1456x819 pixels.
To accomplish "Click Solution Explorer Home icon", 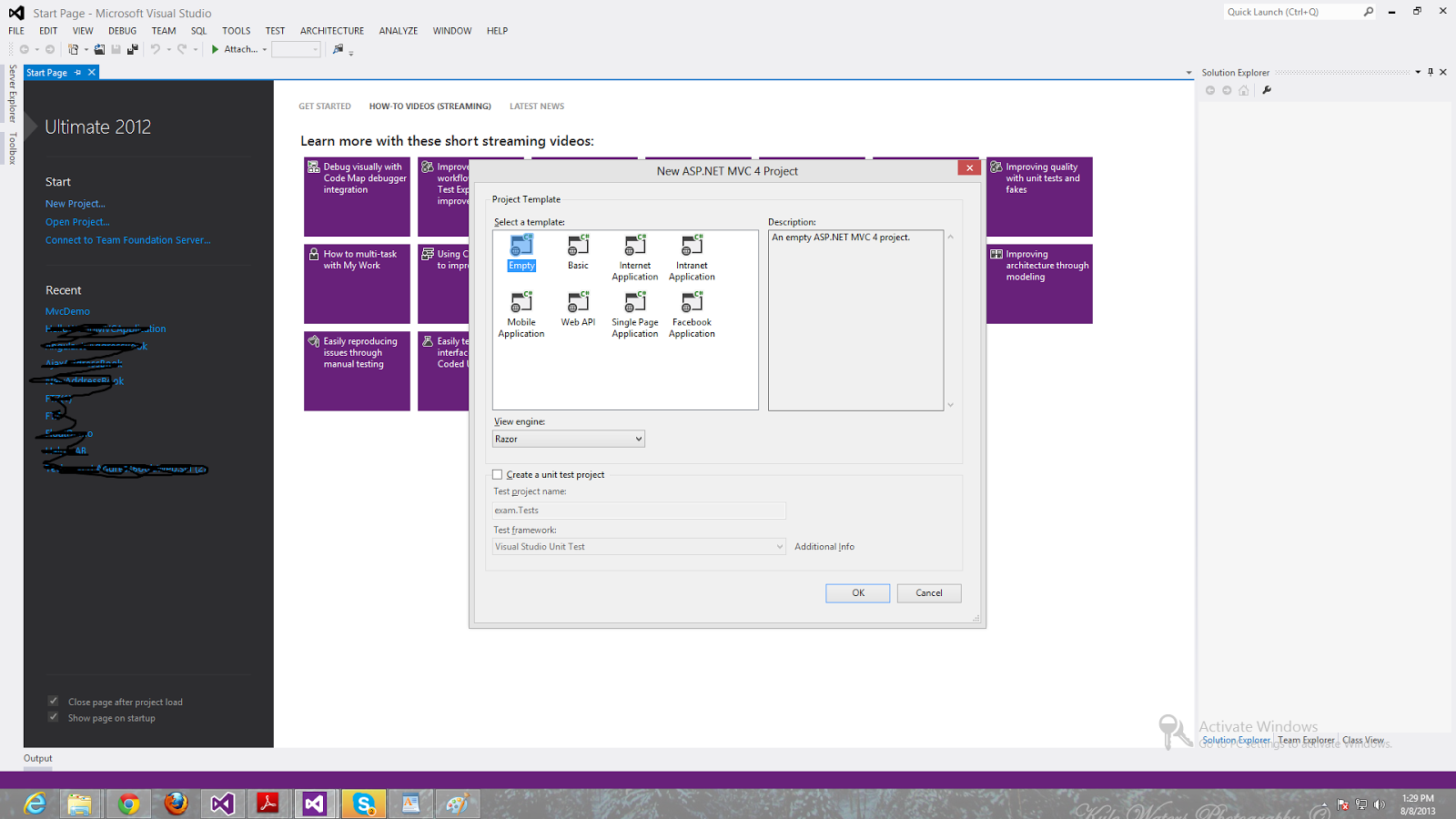I will (x=1244, y=90).
